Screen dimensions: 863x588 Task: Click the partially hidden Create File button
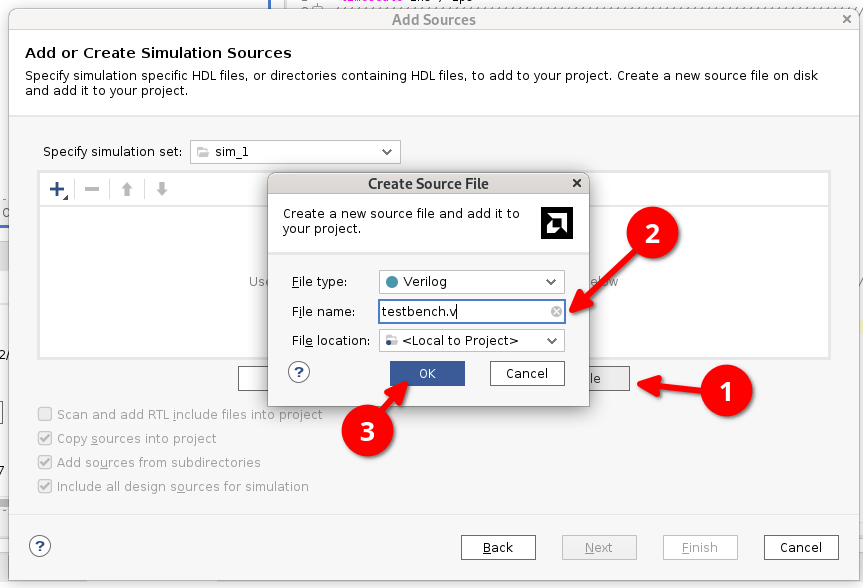(609, 379)
